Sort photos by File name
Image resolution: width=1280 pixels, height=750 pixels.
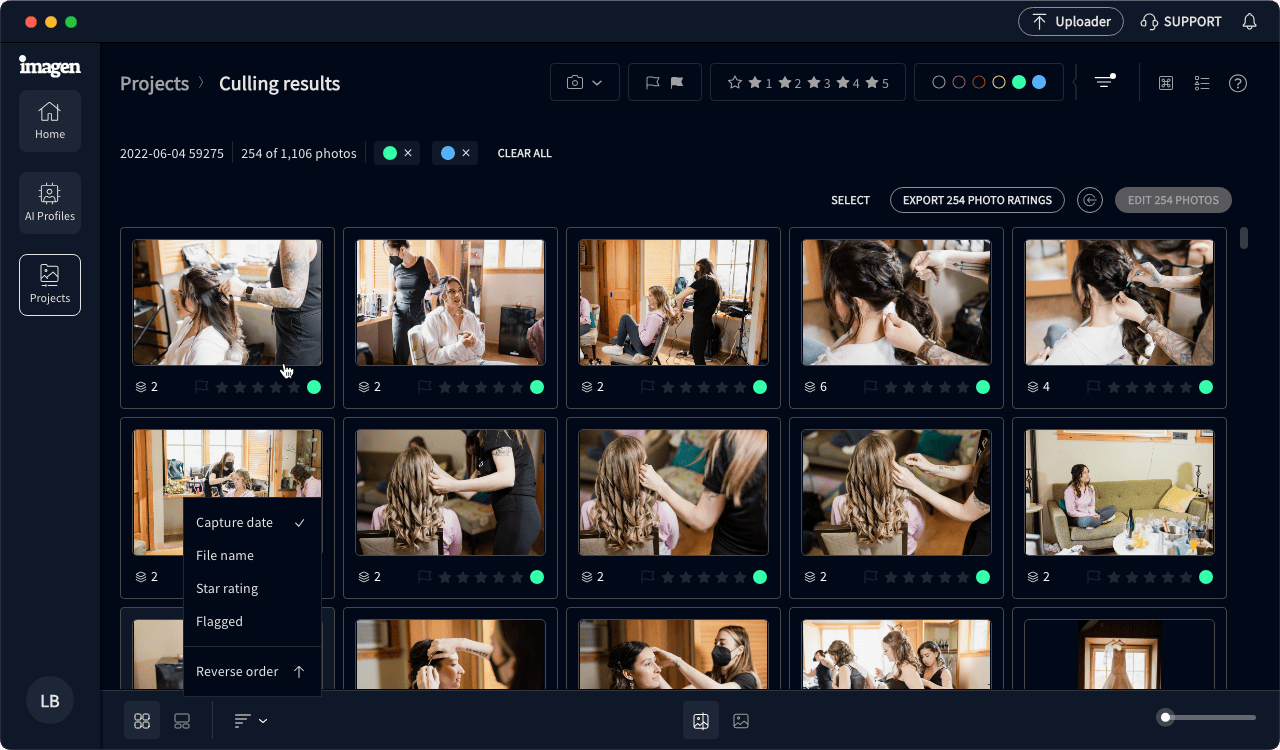tap(225, 555)
